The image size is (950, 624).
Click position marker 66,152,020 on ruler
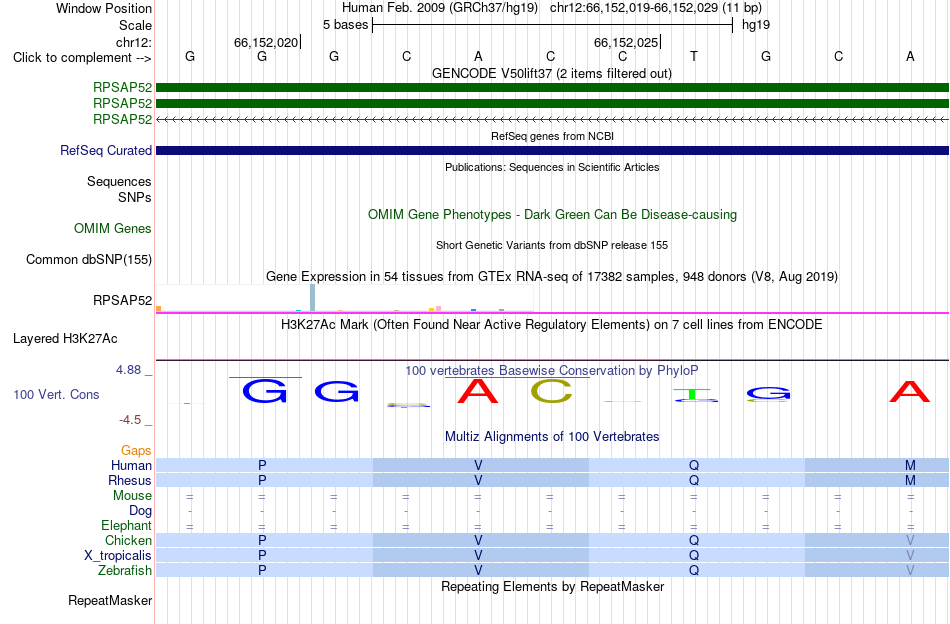point(266,42)
